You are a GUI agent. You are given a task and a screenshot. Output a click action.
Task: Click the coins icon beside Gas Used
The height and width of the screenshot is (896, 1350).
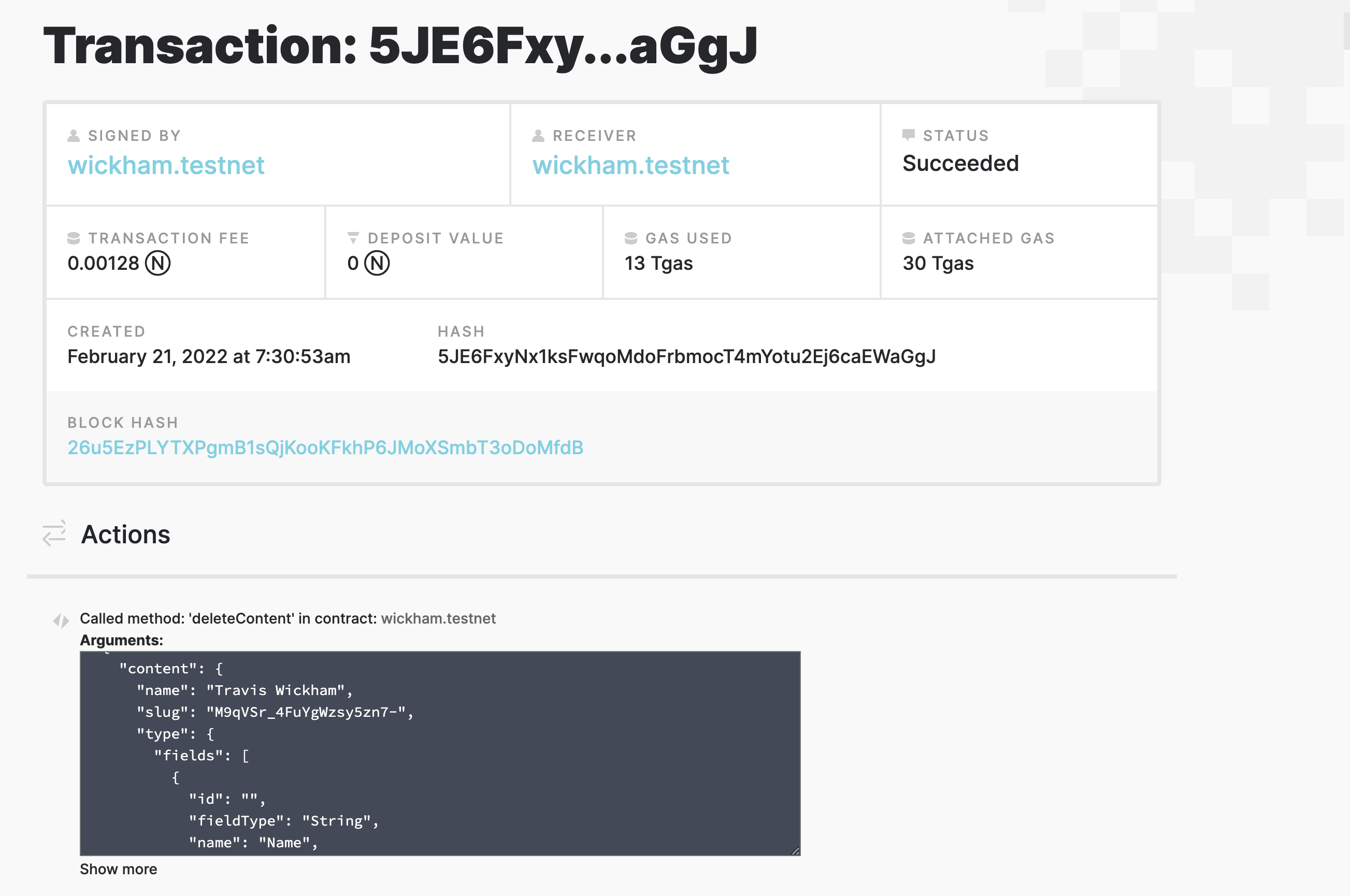(630, 238)
